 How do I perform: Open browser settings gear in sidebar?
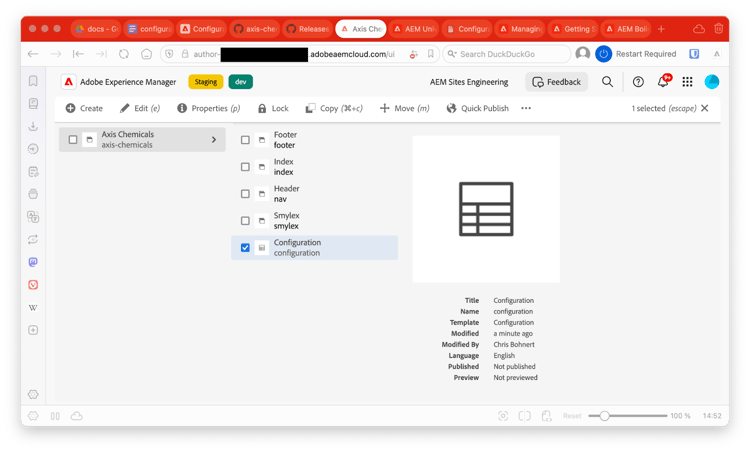[33, 394]
